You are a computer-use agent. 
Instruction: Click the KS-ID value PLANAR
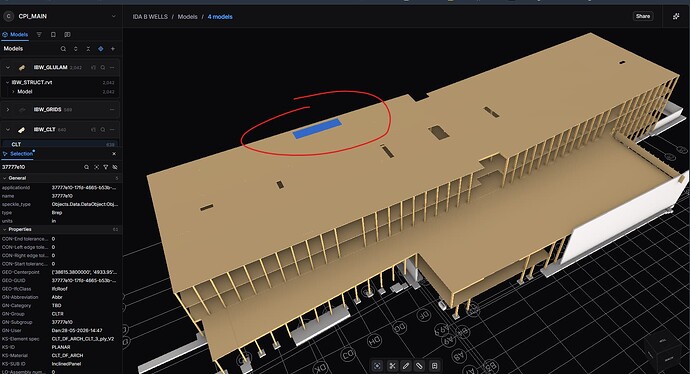[61, 347]
